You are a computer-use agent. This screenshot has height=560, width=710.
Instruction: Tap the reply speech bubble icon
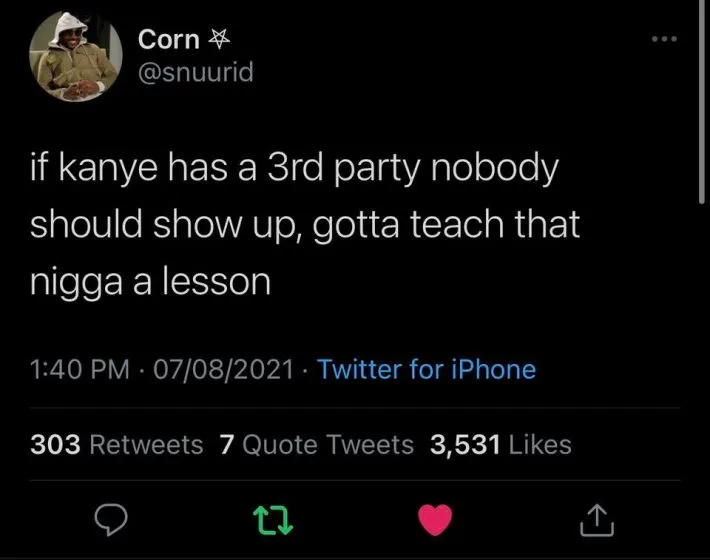pyautogui.click(x=111, y=520)
